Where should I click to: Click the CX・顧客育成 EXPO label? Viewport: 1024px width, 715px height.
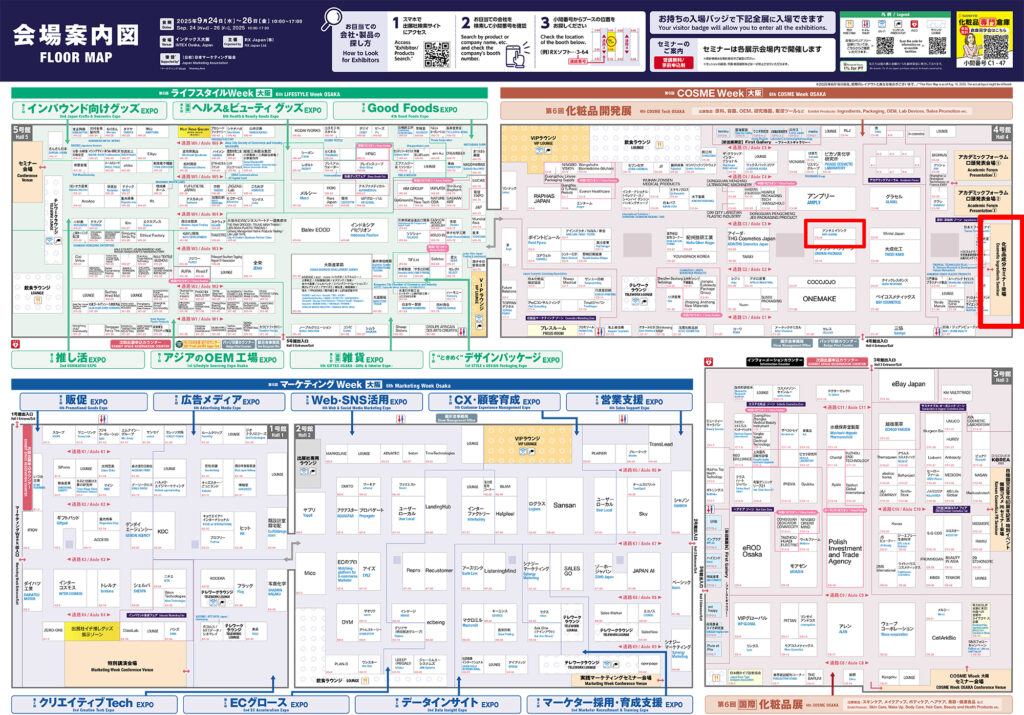[495, 402]
